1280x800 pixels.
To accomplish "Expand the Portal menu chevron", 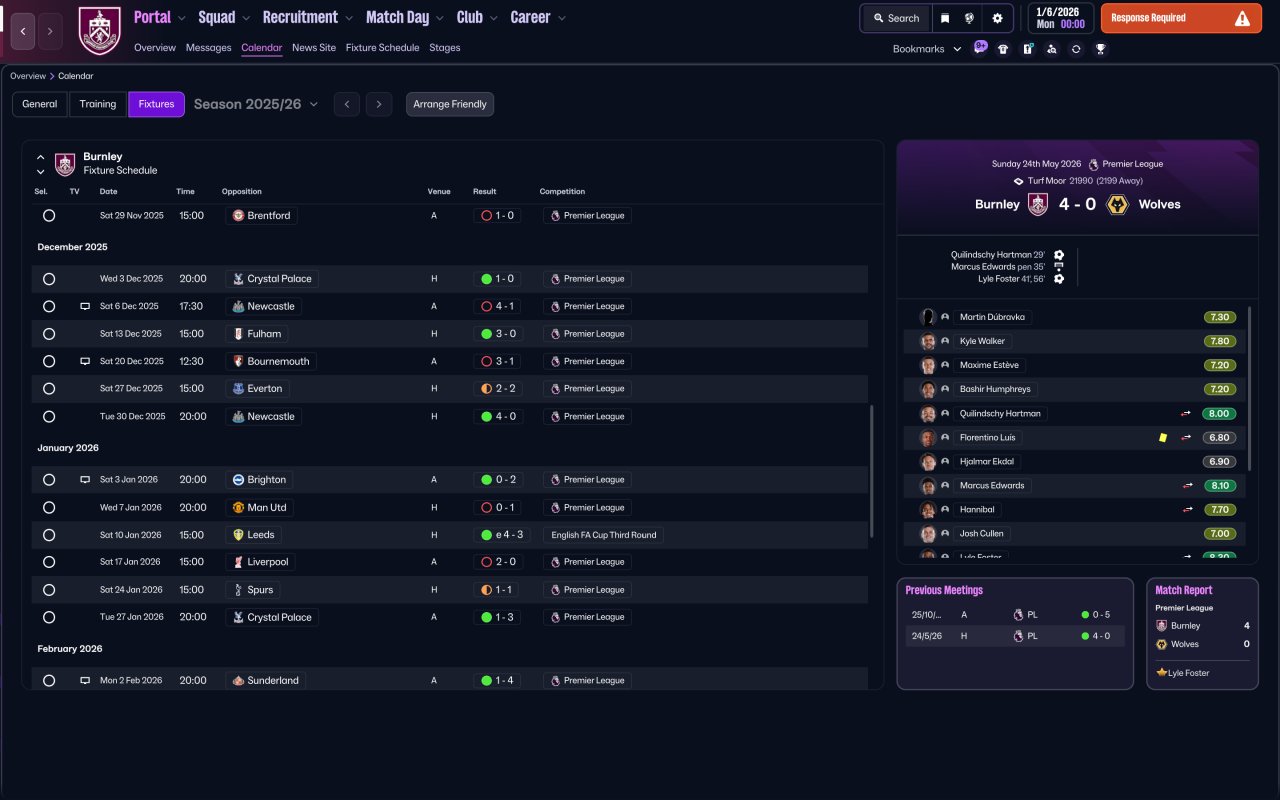I will pyautogui.click(x=182, y=18).
